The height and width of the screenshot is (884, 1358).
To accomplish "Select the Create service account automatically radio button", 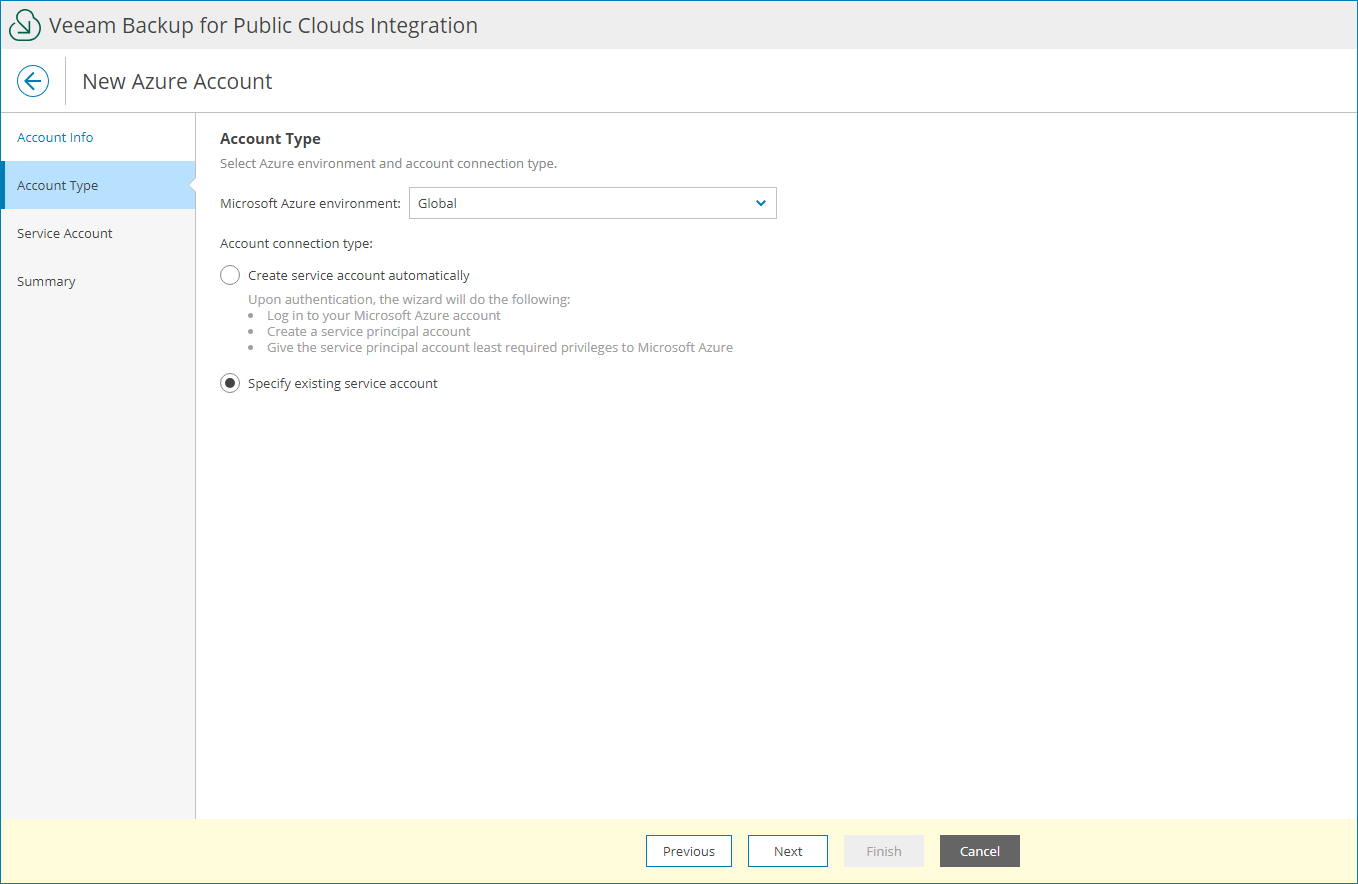I will (x=230, y=275).
